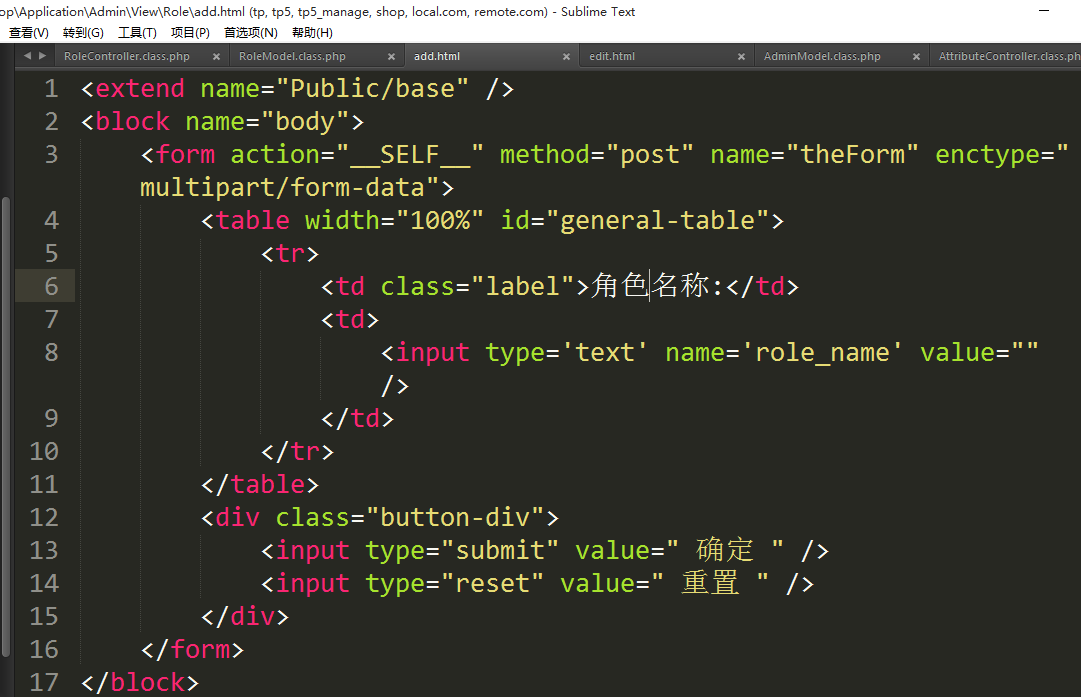The image size is (1081, 697).
Task: Close the AdminModel.class.php tab
Action: coord(916,57)
